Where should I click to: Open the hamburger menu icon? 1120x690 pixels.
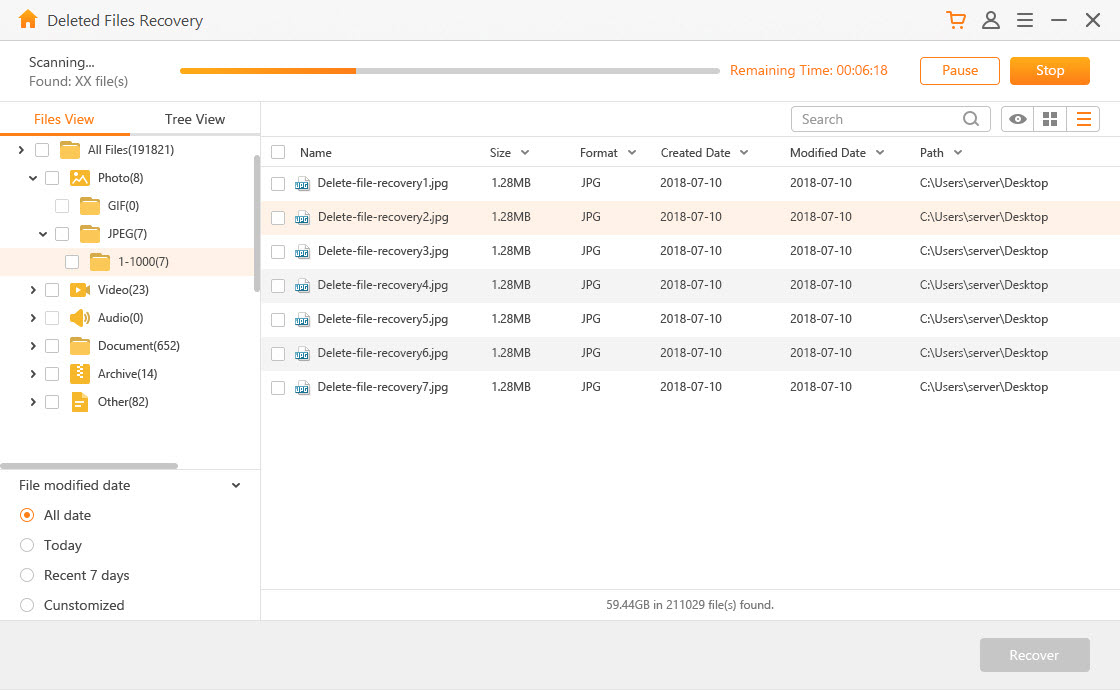[x=1024, y=20]
